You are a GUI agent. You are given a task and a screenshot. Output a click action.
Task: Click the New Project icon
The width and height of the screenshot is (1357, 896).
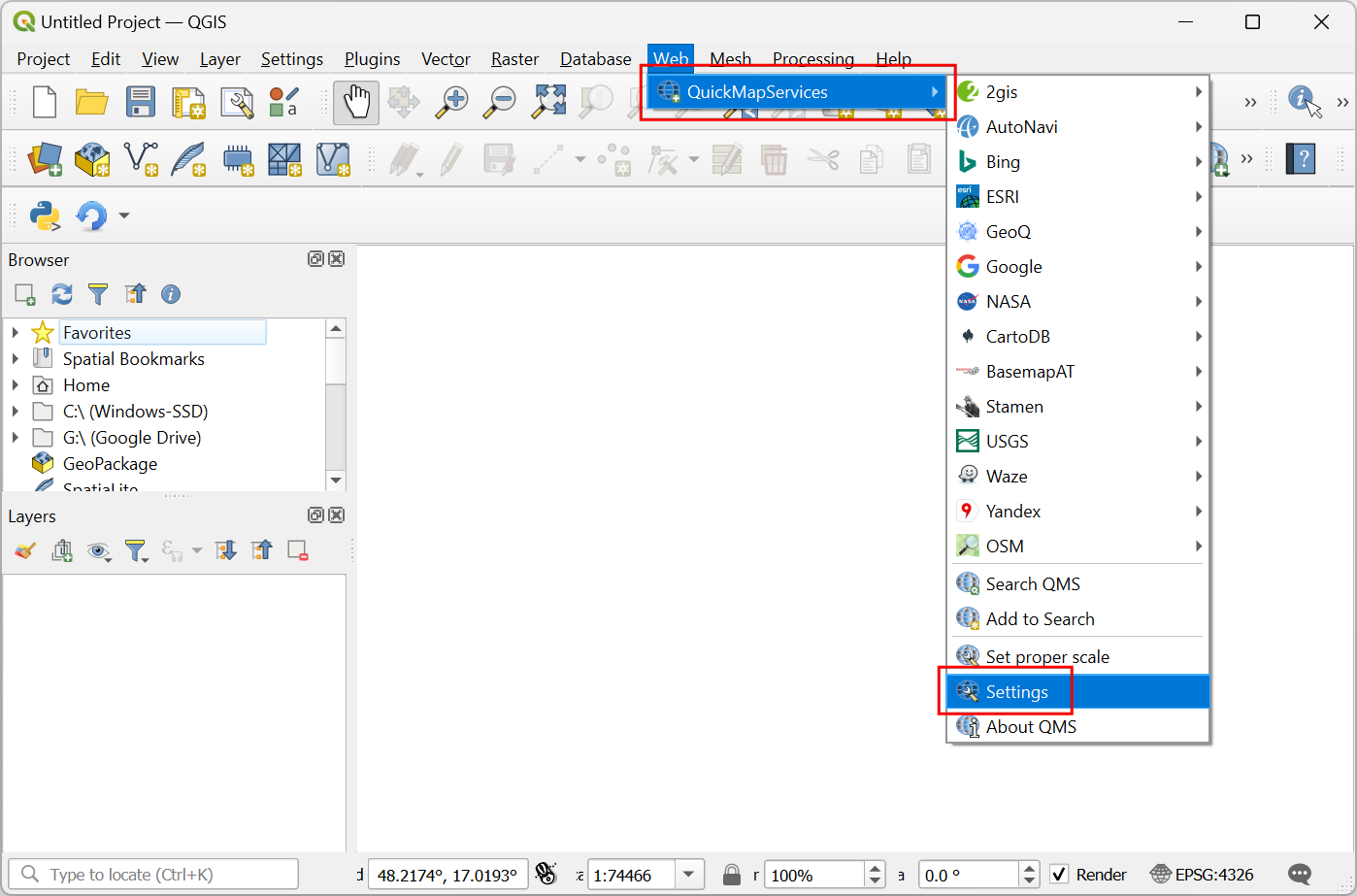coord(45,102)
